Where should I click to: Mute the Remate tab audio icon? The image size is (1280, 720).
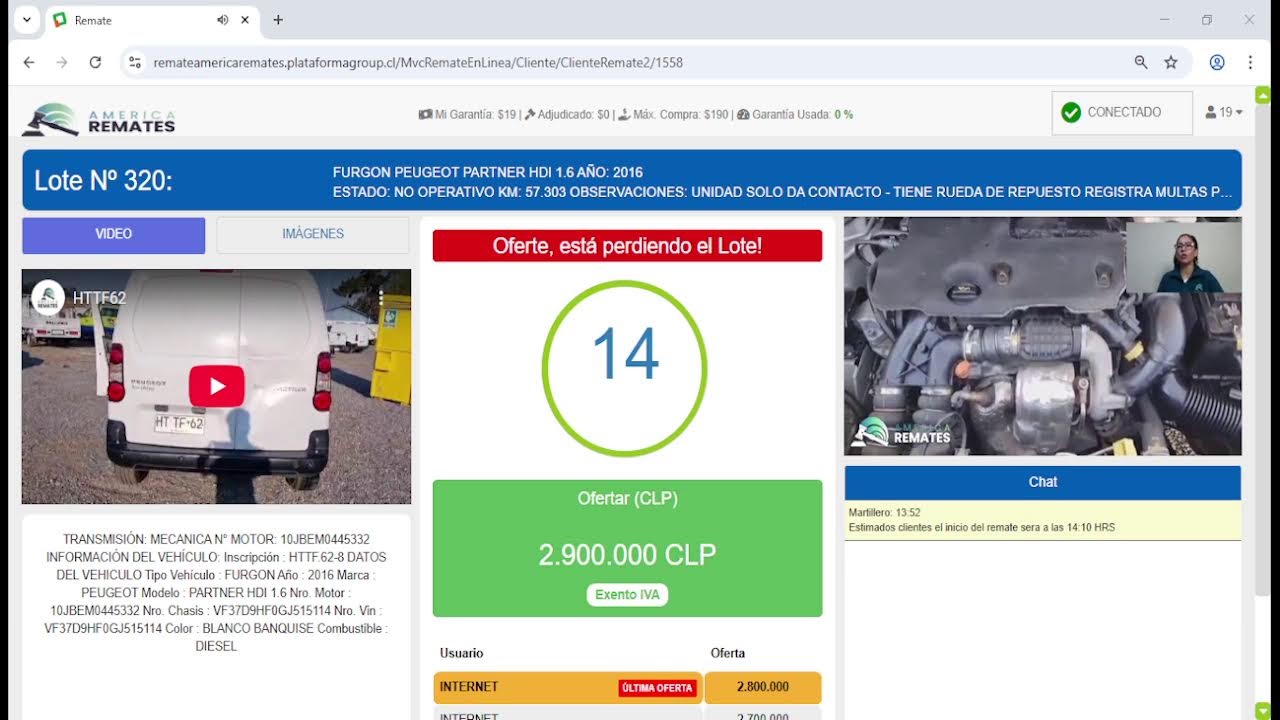(222, 20)
